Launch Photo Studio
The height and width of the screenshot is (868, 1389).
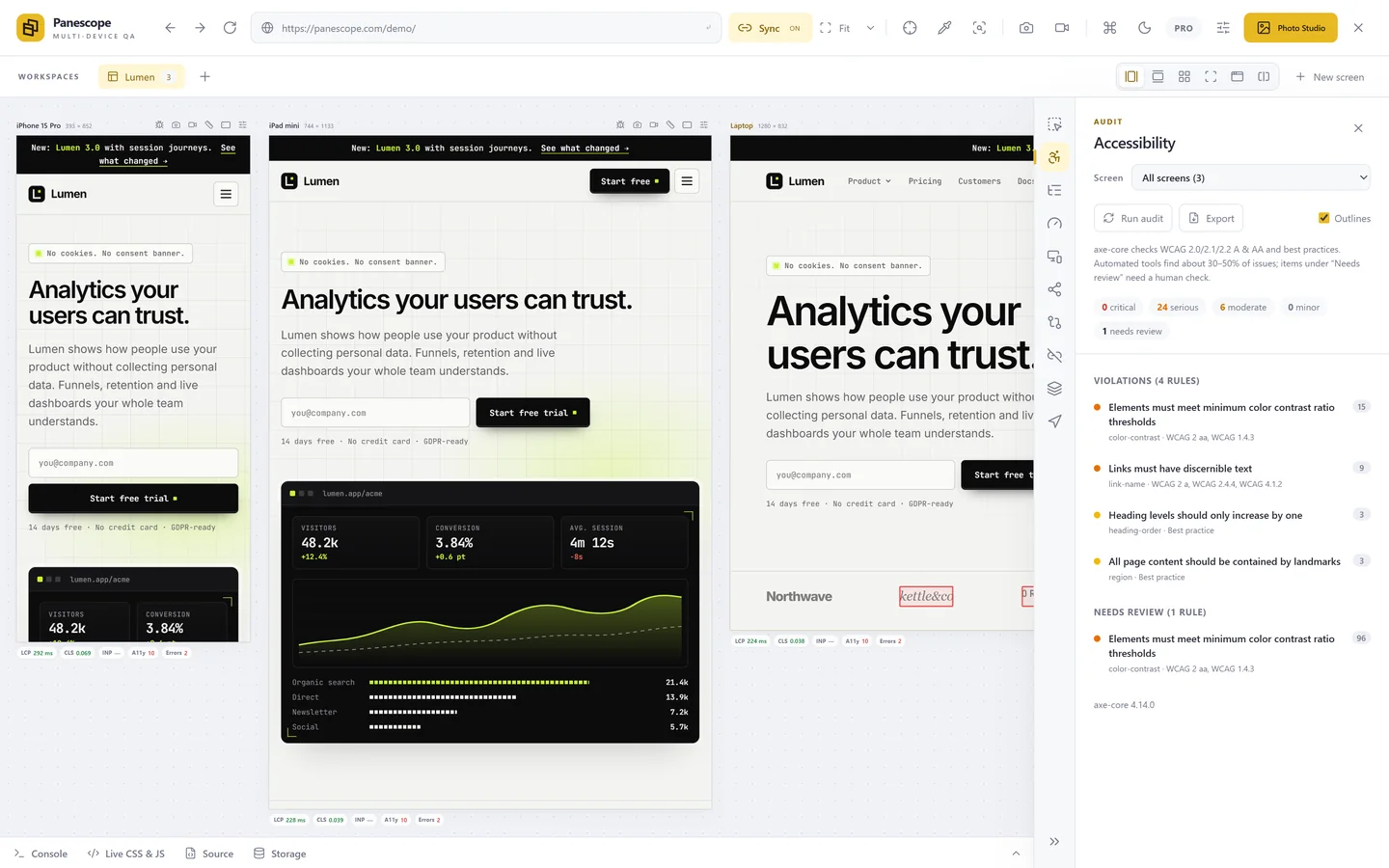[x=1291, y=28]
